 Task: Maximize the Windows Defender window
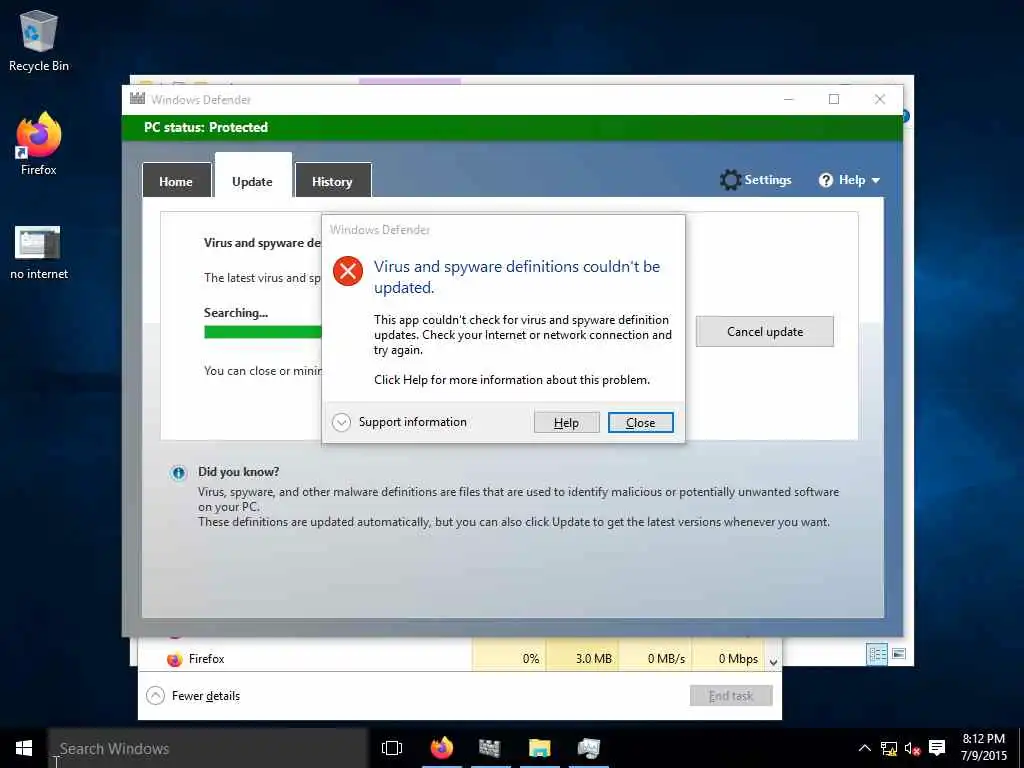[x=834, y=99]
